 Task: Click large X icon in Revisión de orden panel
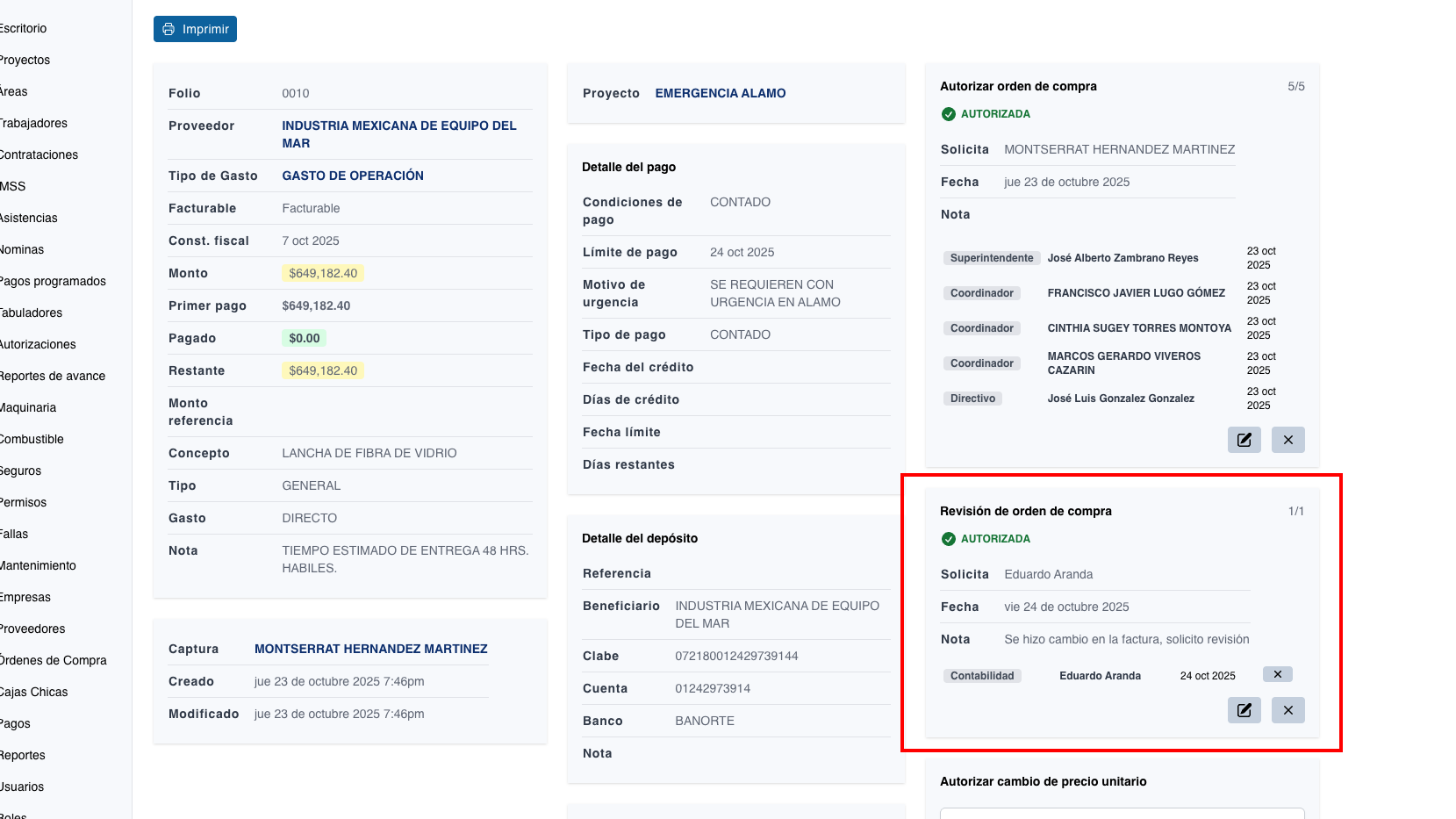(x=1287, y=710)
